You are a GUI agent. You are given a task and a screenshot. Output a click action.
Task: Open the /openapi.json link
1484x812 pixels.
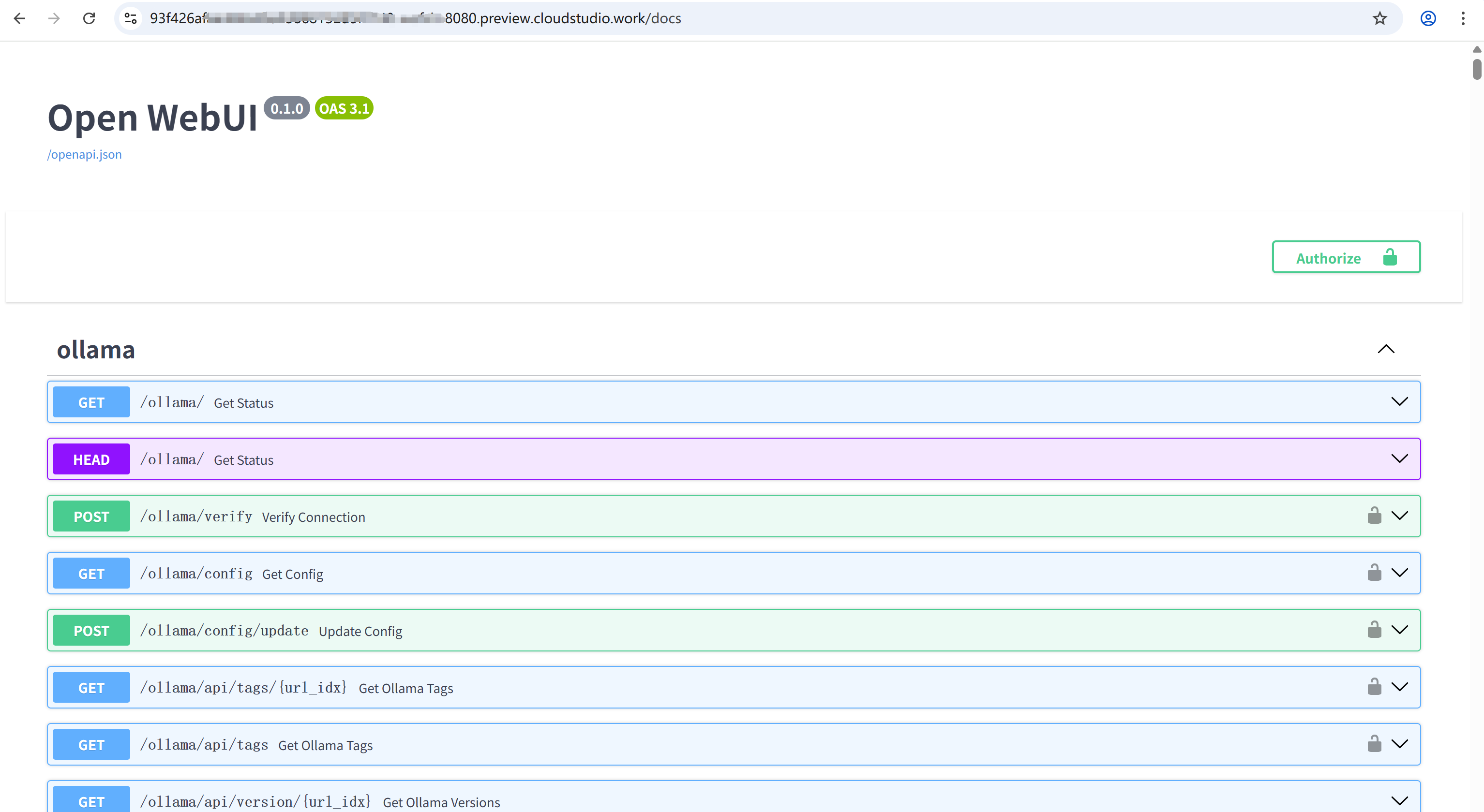(x=84, y=154)
